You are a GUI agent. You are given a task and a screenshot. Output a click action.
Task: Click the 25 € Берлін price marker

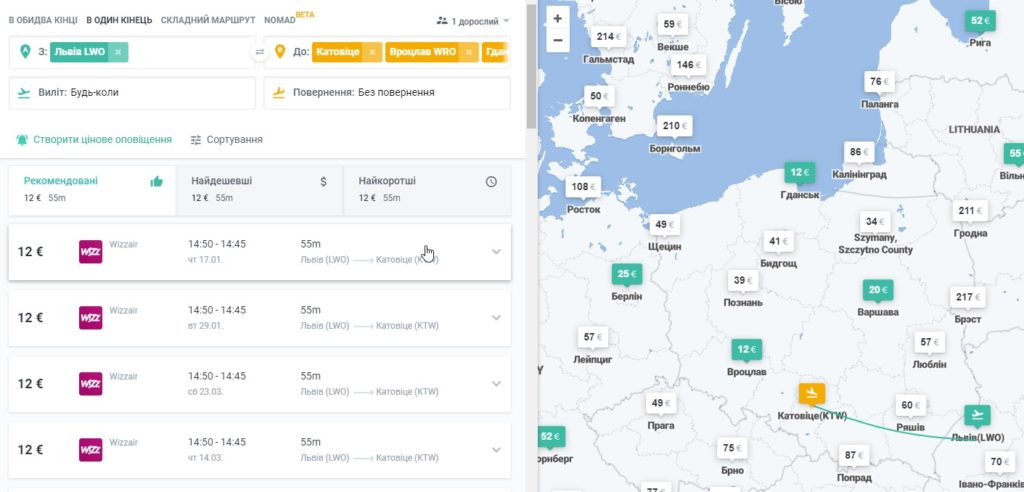(x=627, y=274)
